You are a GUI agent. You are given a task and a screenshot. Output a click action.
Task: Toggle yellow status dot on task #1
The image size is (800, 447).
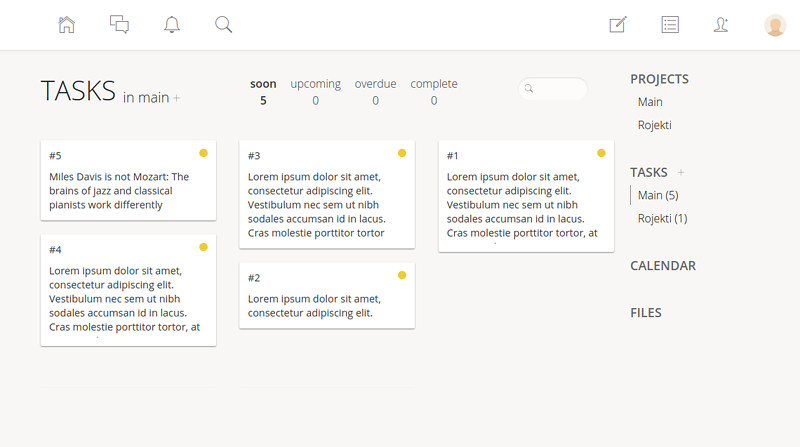coord(601,153)
